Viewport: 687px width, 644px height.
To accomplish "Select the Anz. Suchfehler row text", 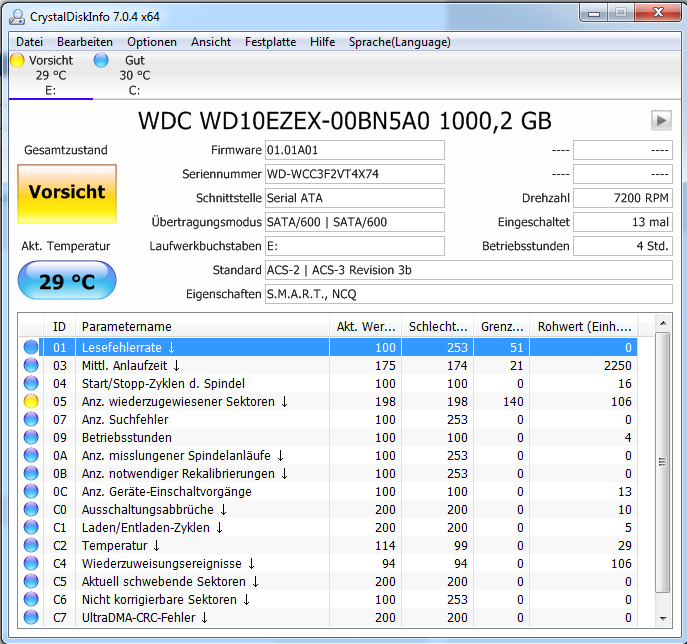I will pos(125,419).
